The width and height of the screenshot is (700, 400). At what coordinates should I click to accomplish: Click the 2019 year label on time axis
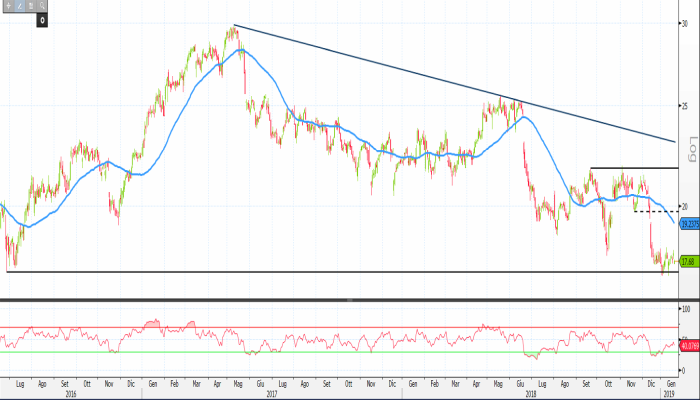click(672, 394)
